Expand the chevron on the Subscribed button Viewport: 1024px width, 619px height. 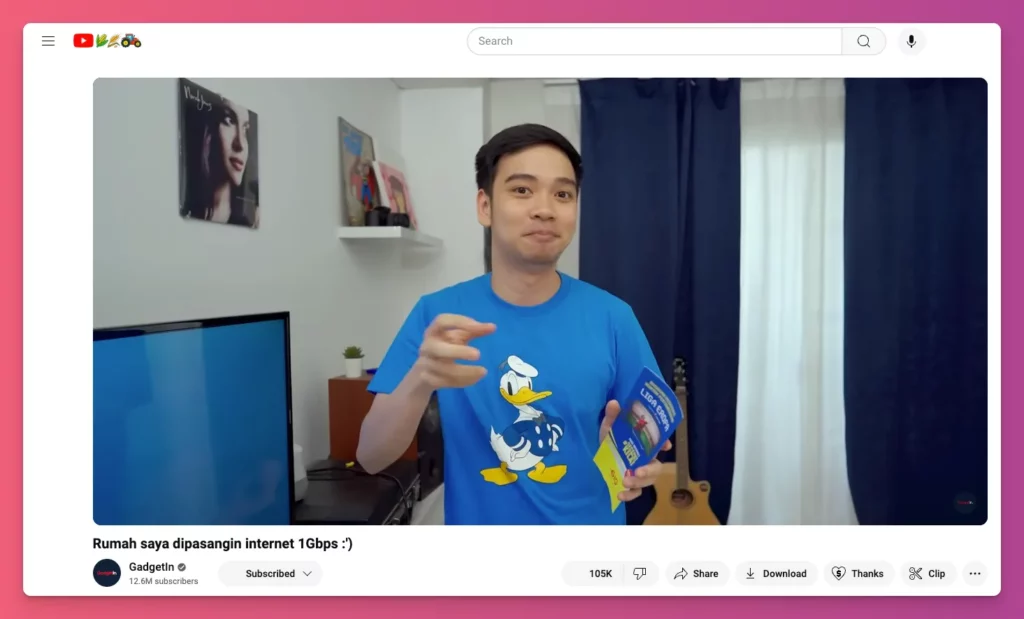pyautogui.click(x=307, y=574)
